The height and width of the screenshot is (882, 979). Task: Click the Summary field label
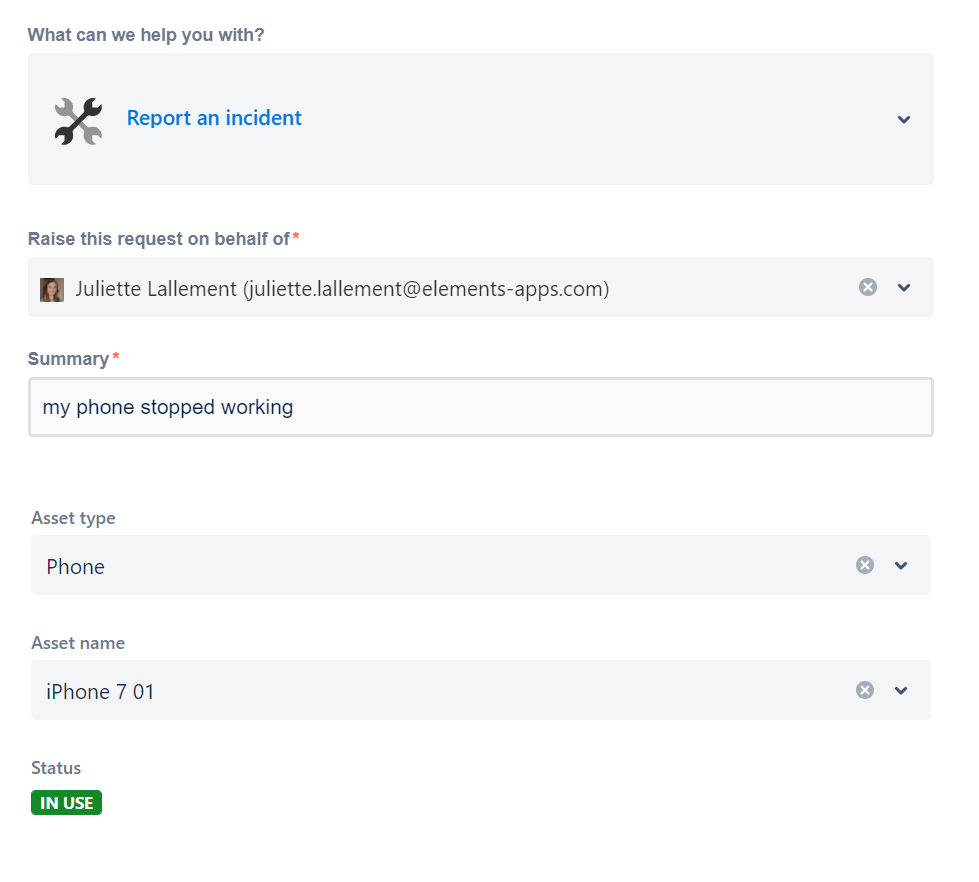click(67, 359)
